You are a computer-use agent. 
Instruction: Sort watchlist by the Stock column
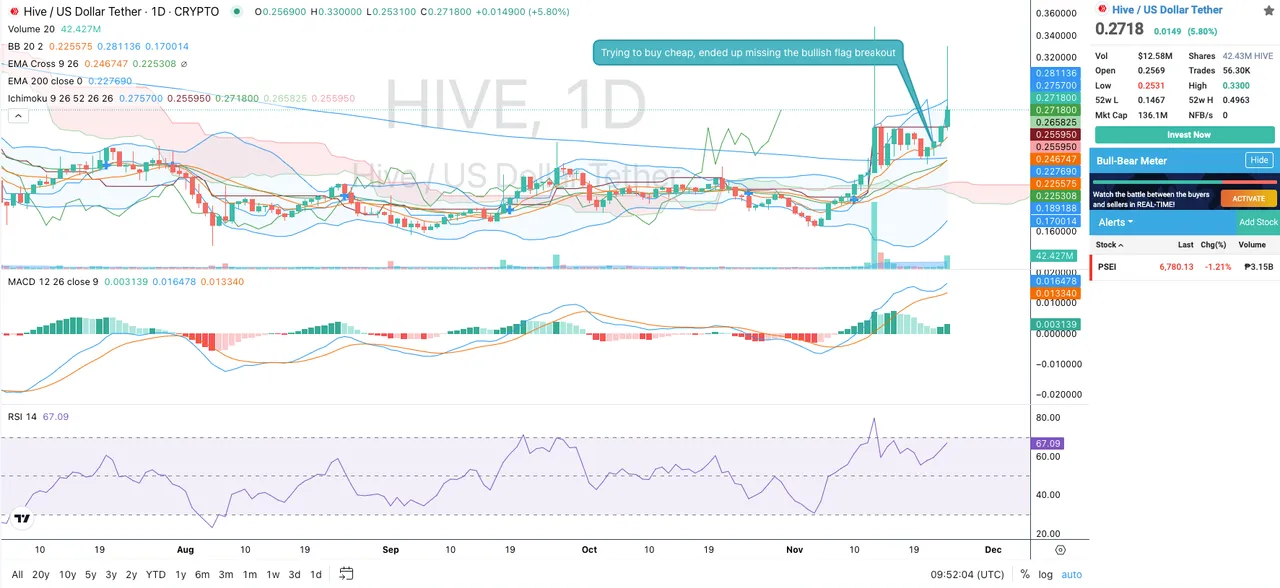click(1109, 245)
